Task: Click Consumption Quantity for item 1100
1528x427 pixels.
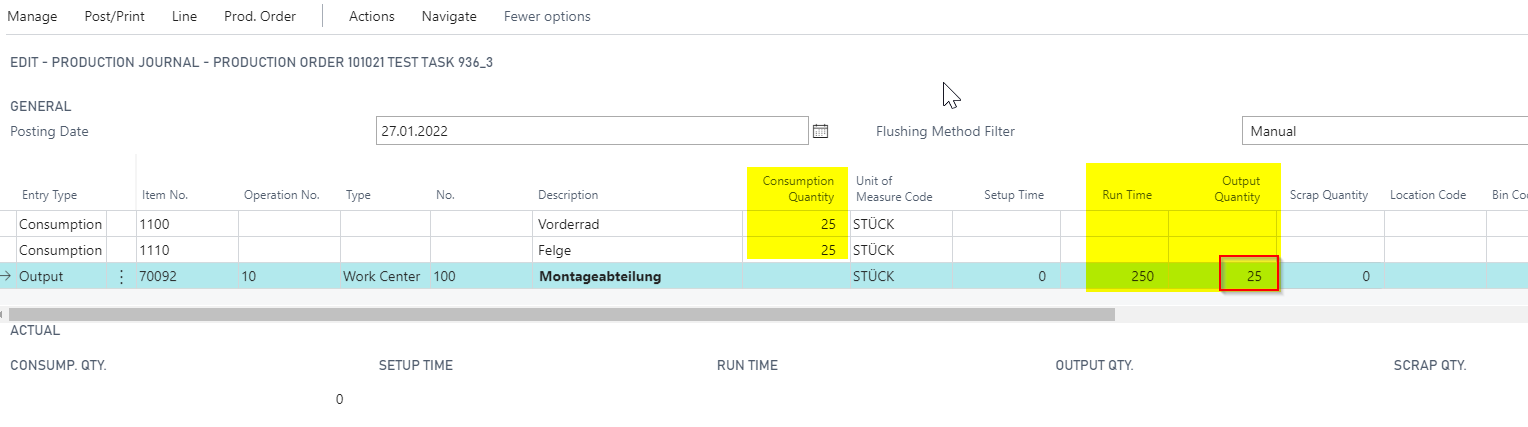Action: pyautogui.click(x=795, y=224)
